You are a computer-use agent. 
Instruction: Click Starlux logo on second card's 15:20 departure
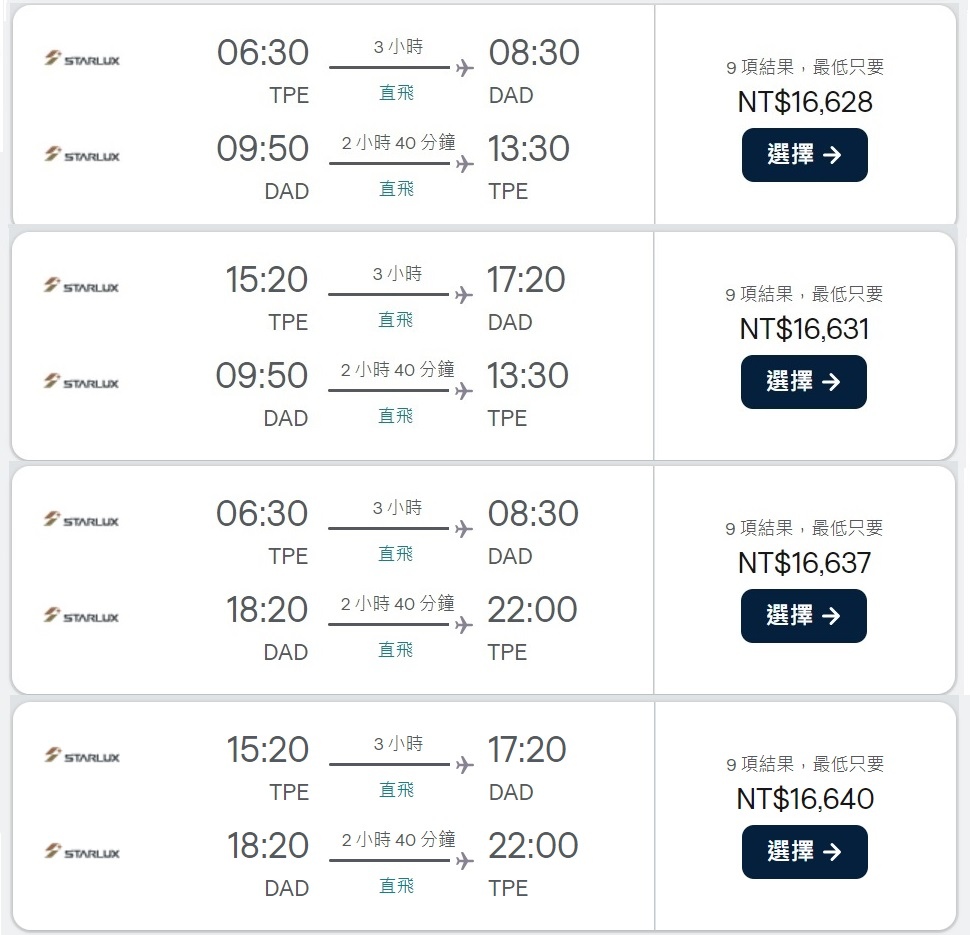tap(81, 286)
